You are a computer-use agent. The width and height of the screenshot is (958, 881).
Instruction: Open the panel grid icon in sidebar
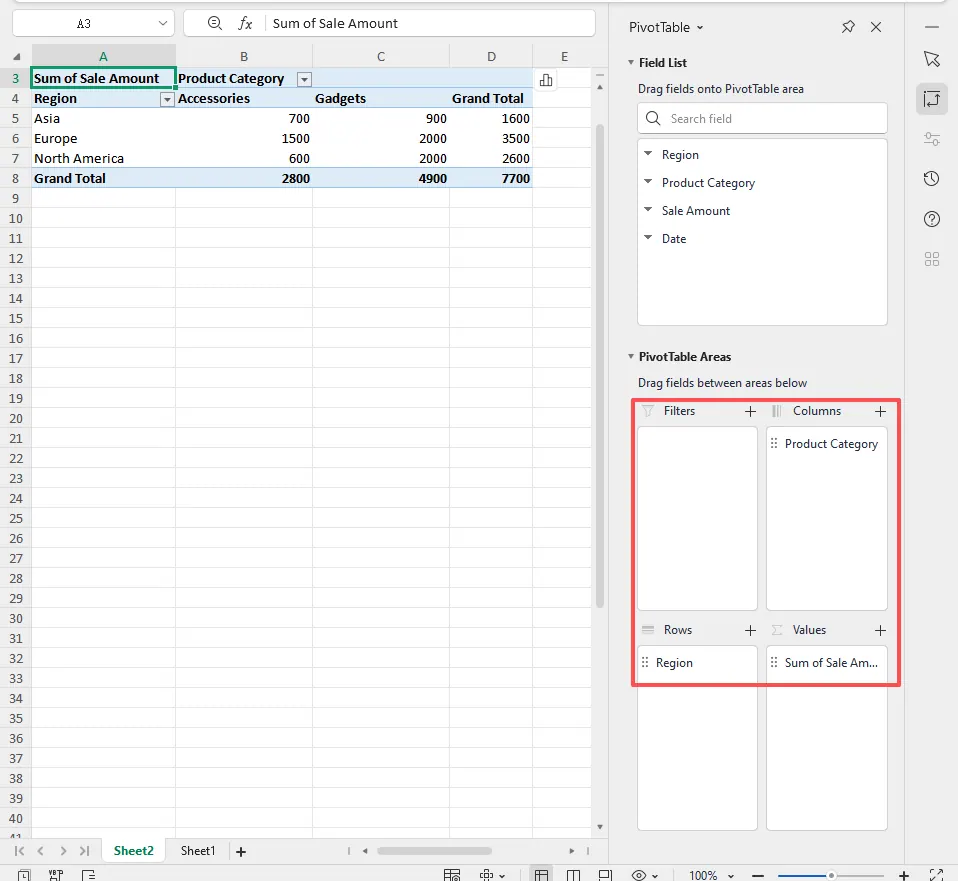(x=931, y=259)
